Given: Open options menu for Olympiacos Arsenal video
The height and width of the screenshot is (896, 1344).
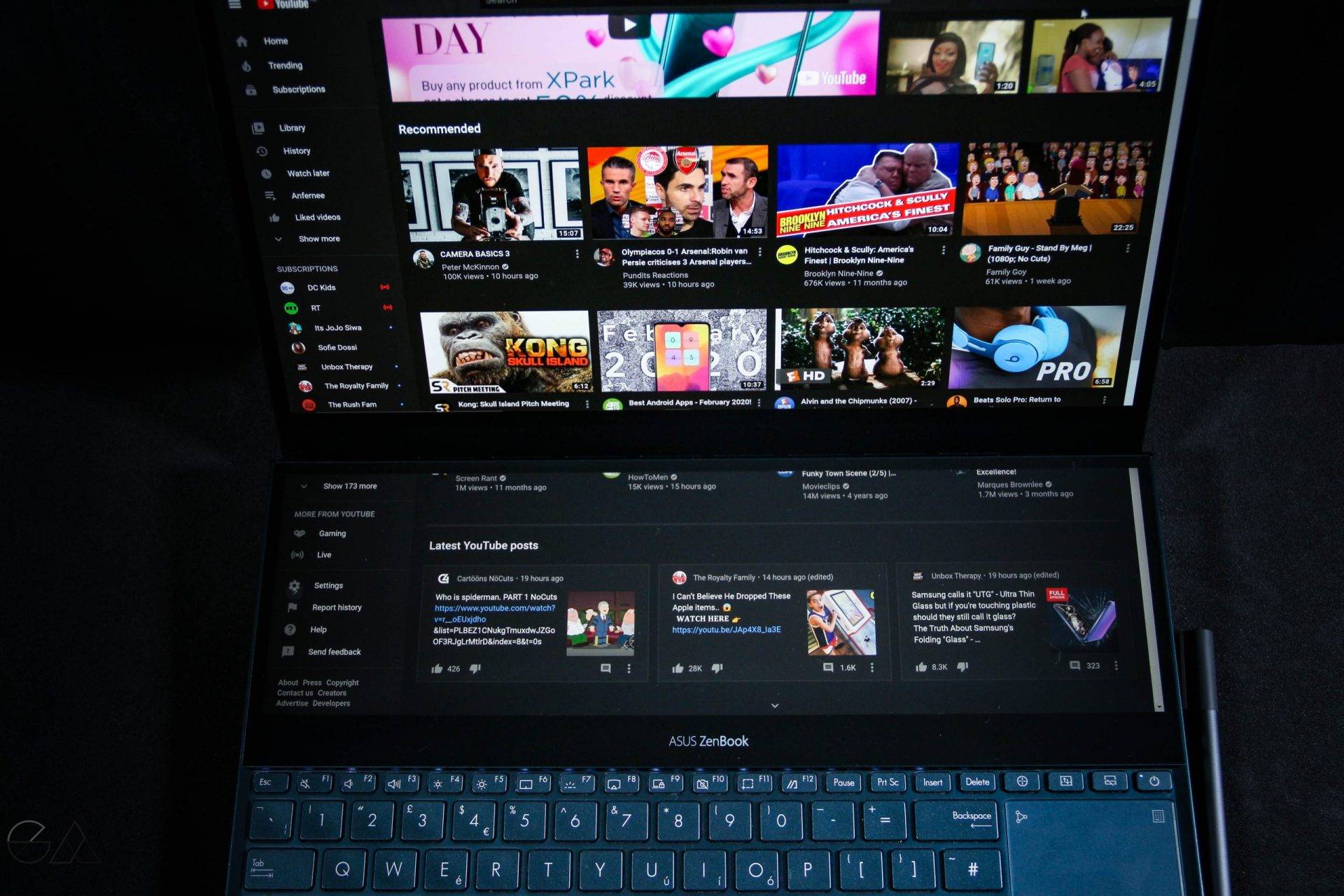Looking at the screenshot, I should [759, 251].
